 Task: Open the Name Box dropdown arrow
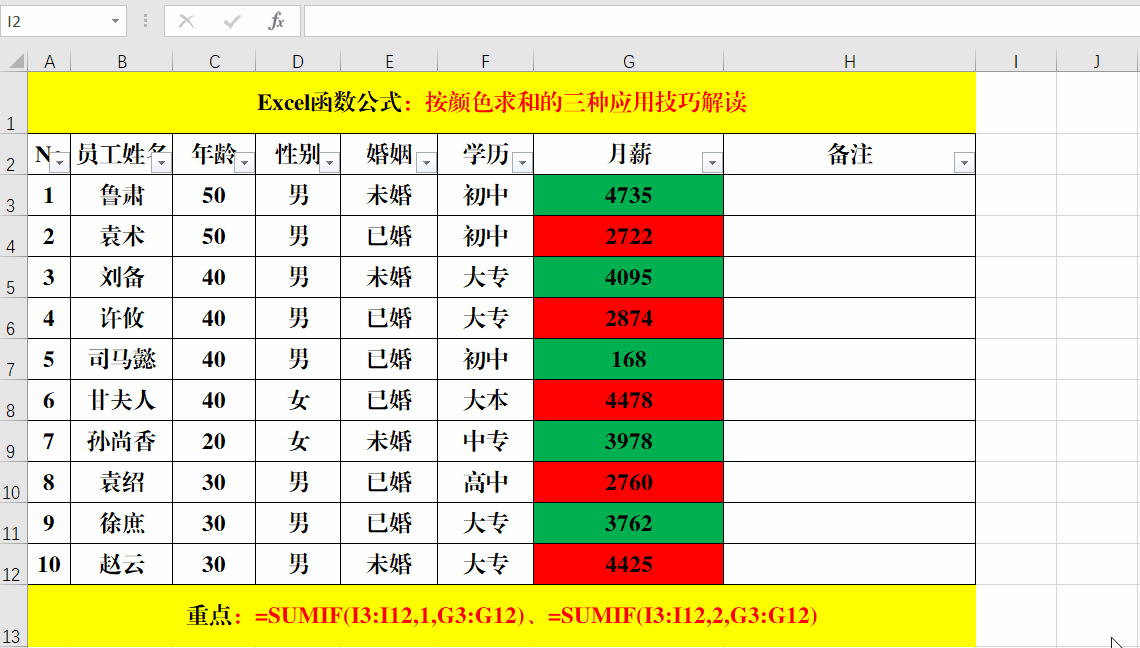point(115,21)
